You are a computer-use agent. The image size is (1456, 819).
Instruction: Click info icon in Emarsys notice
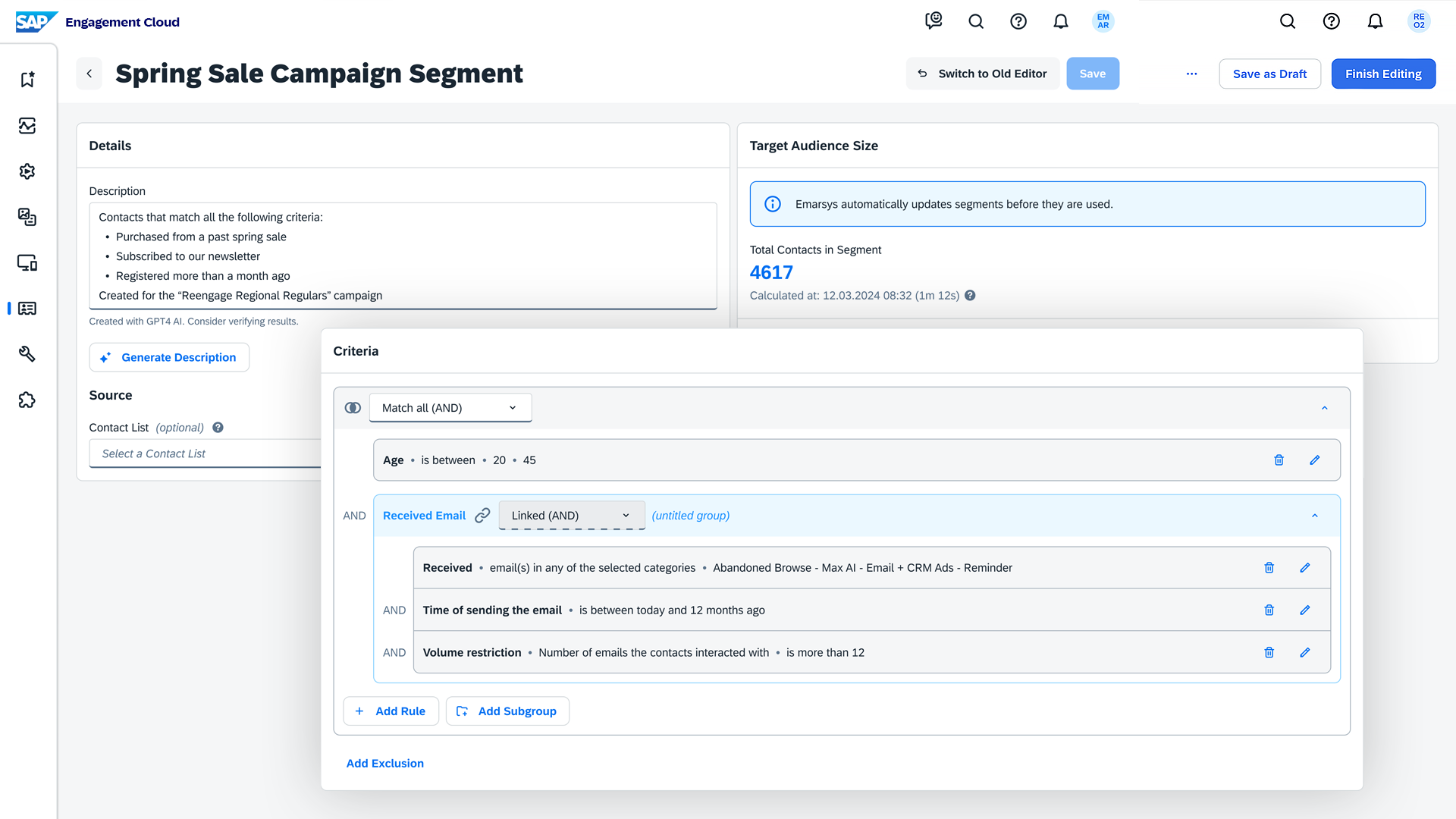tap(773, 204)
